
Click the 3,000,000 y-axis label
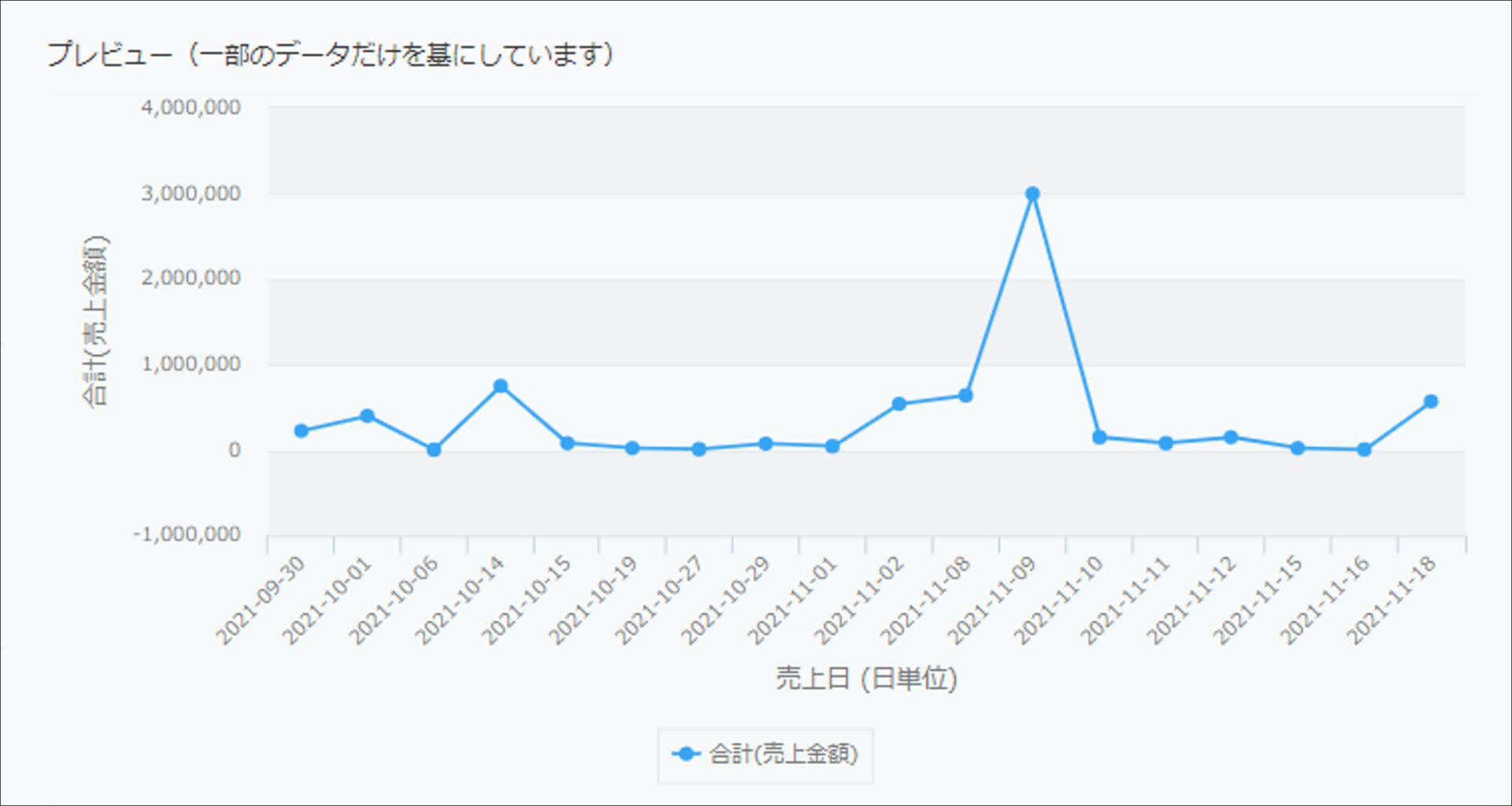point(191,193)
